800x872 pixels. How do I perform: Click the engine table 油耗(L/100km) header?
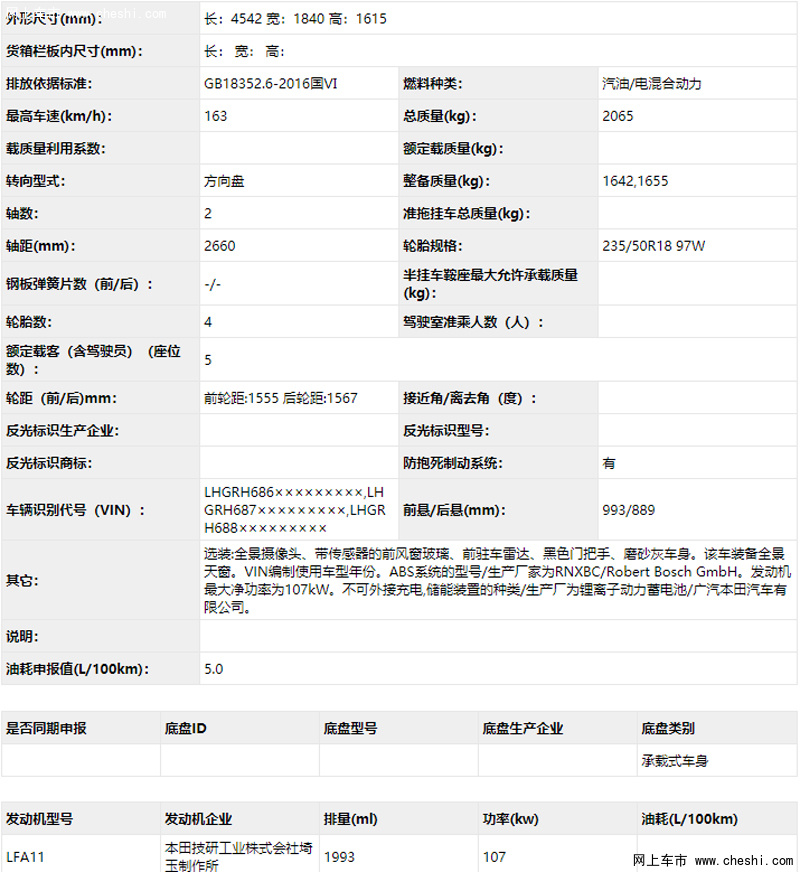(x=689, y=819)
